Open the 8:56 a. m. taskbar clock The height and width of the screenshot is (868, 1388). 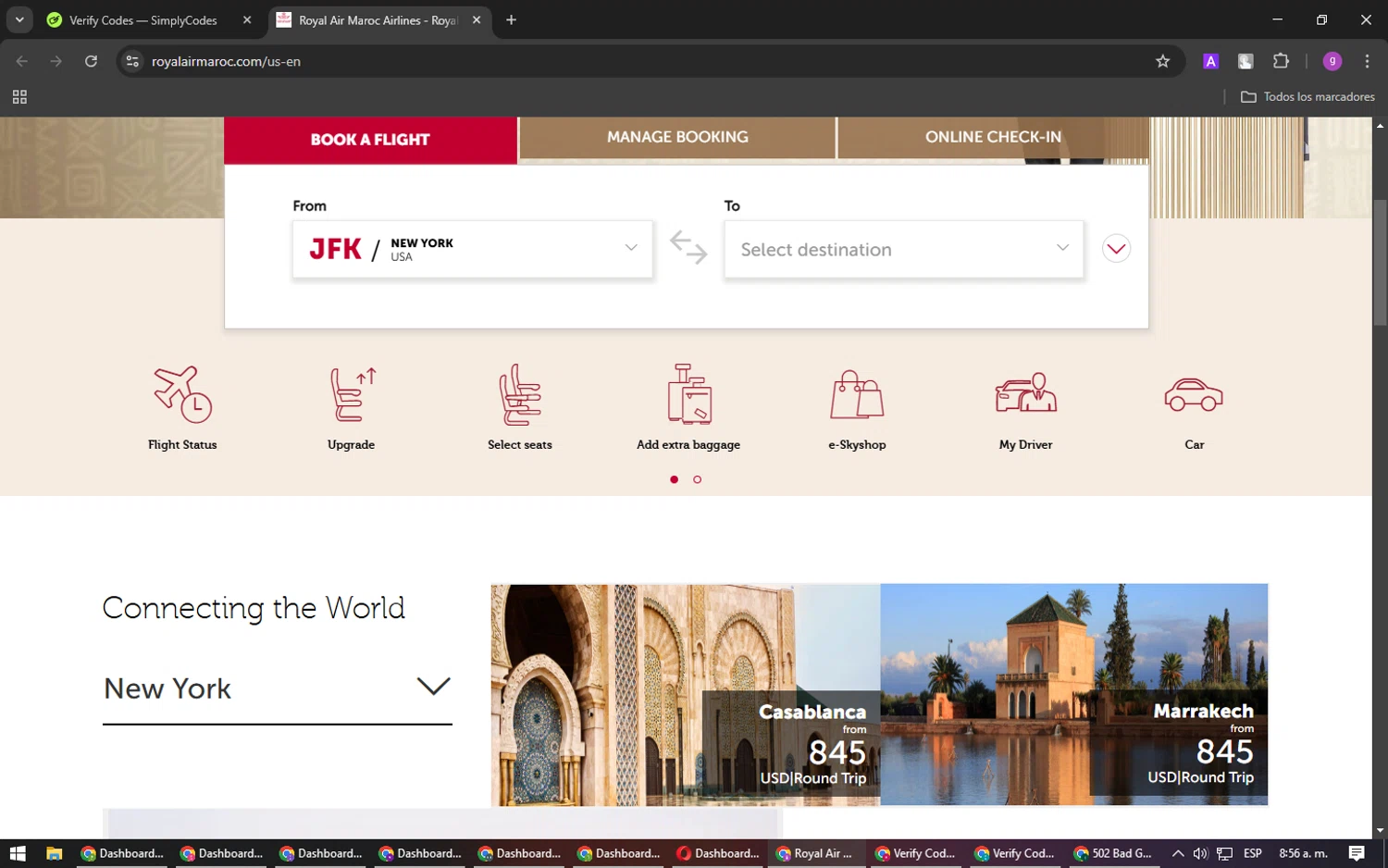pyautogui.click(x=1303, y=853)
